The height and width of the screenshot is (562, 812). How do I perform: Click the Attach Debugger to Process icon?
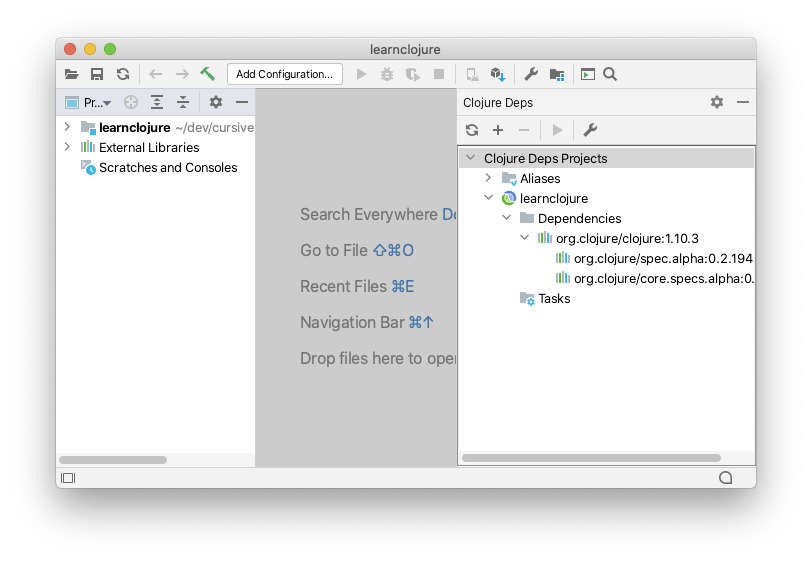click(x=472, y=74)
